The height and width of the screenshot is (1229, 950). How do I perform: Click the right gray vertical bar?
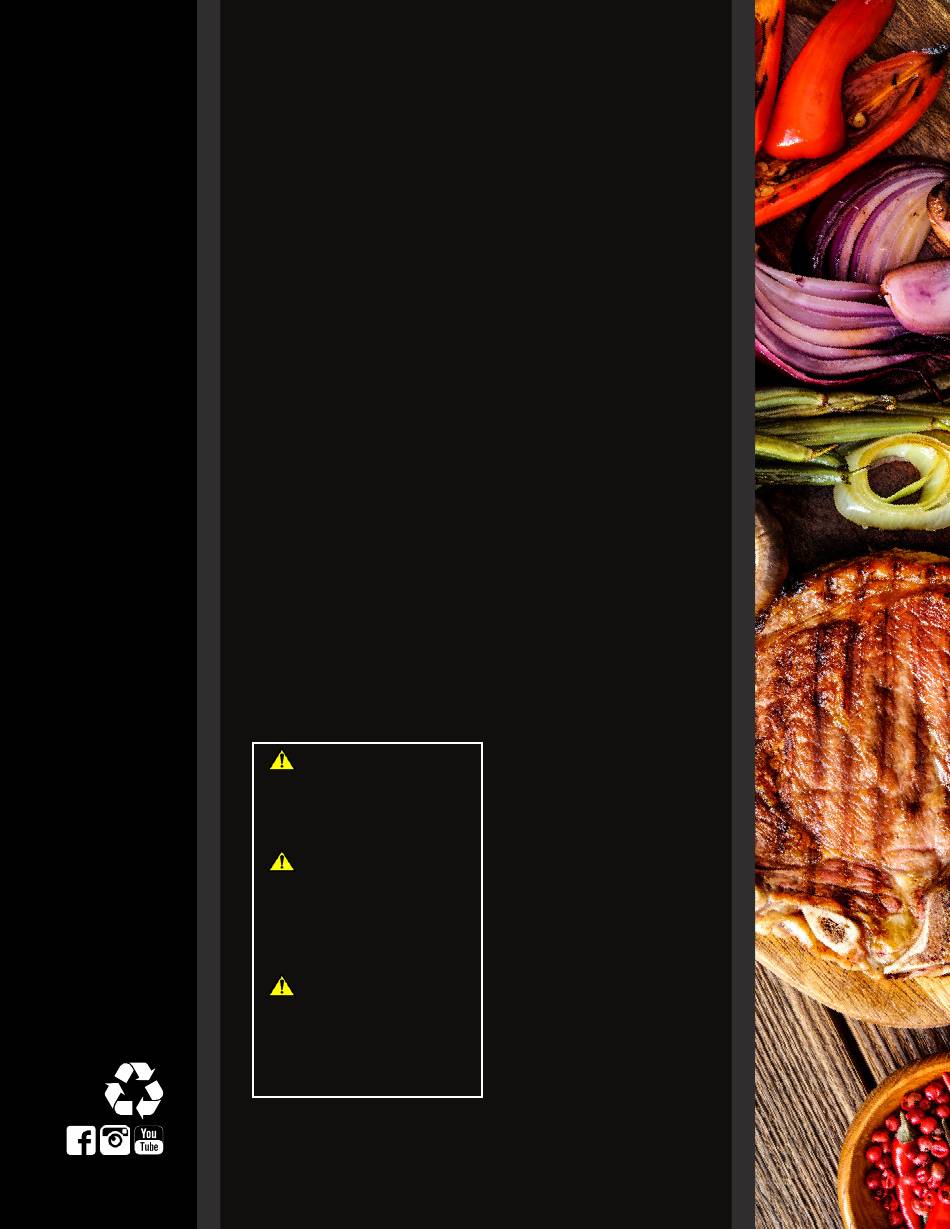pyautogui.click(x=743, y=614)
